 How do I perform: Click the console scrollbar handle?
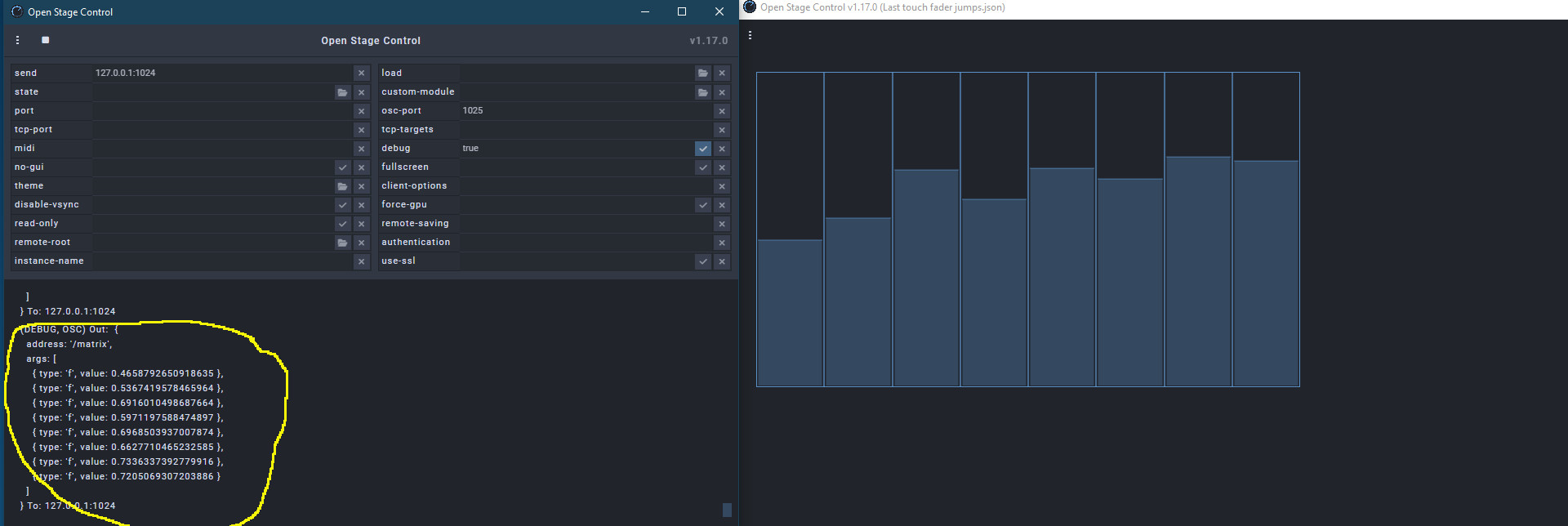pos(727,510)
